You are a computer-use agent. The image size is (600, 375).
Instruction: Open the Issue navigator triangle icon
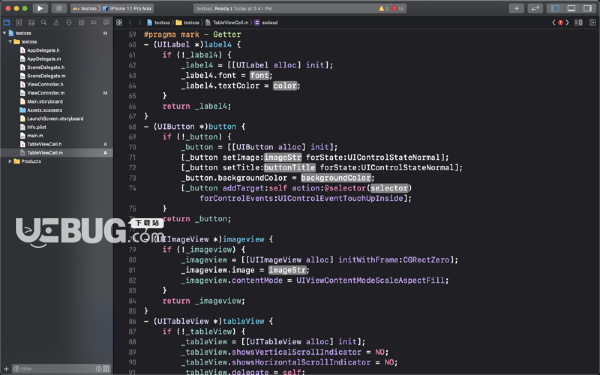coord(56,23)
